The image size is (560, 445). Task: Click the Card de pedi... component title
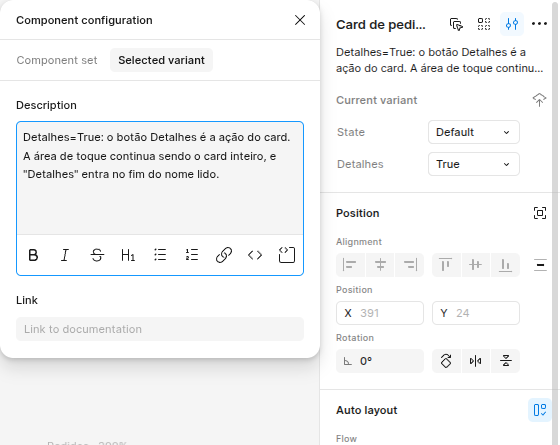click(381, 25)
